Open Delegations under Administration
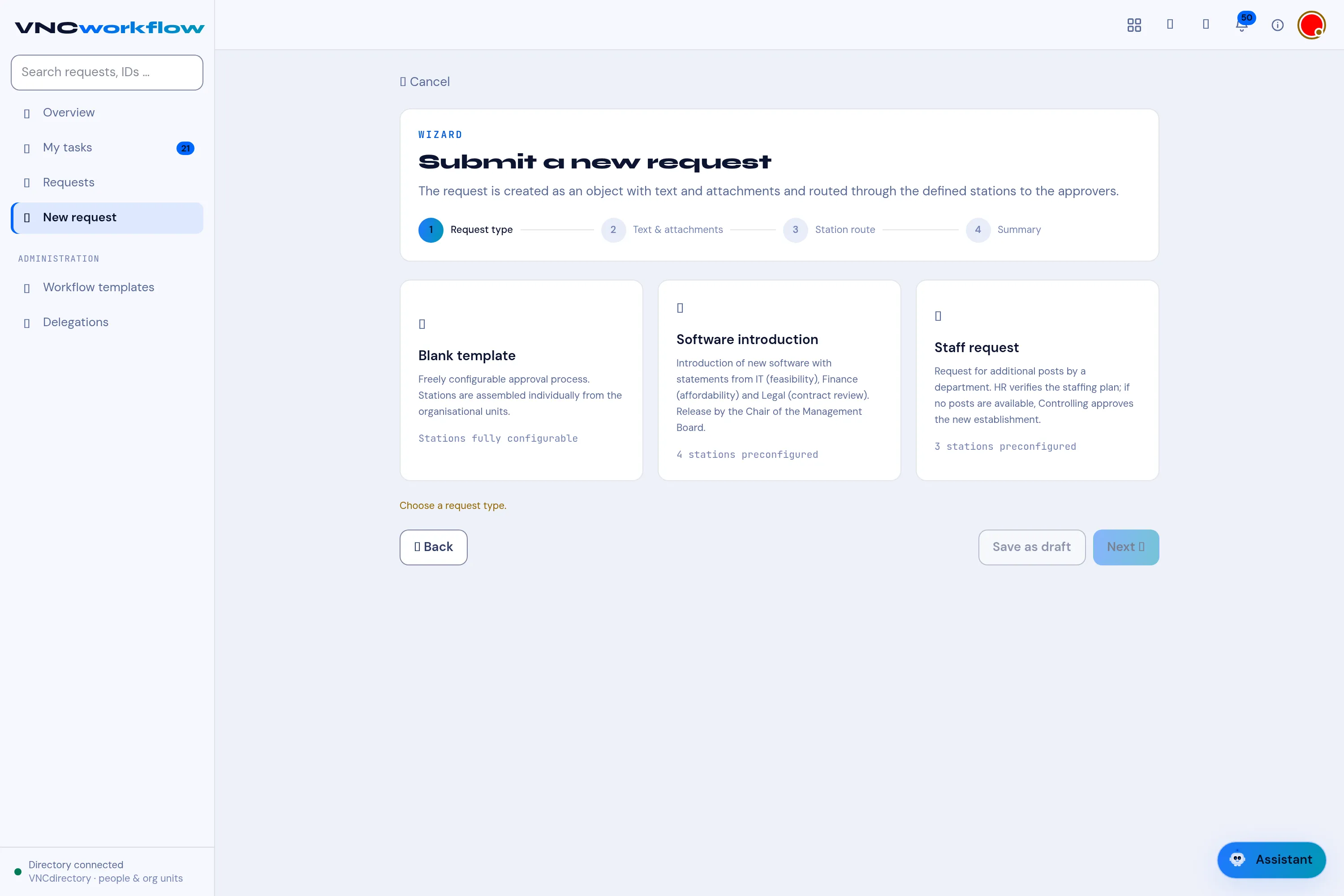Image resolution: width=1344 pixels, height=896 pixels. pos(107,322)
